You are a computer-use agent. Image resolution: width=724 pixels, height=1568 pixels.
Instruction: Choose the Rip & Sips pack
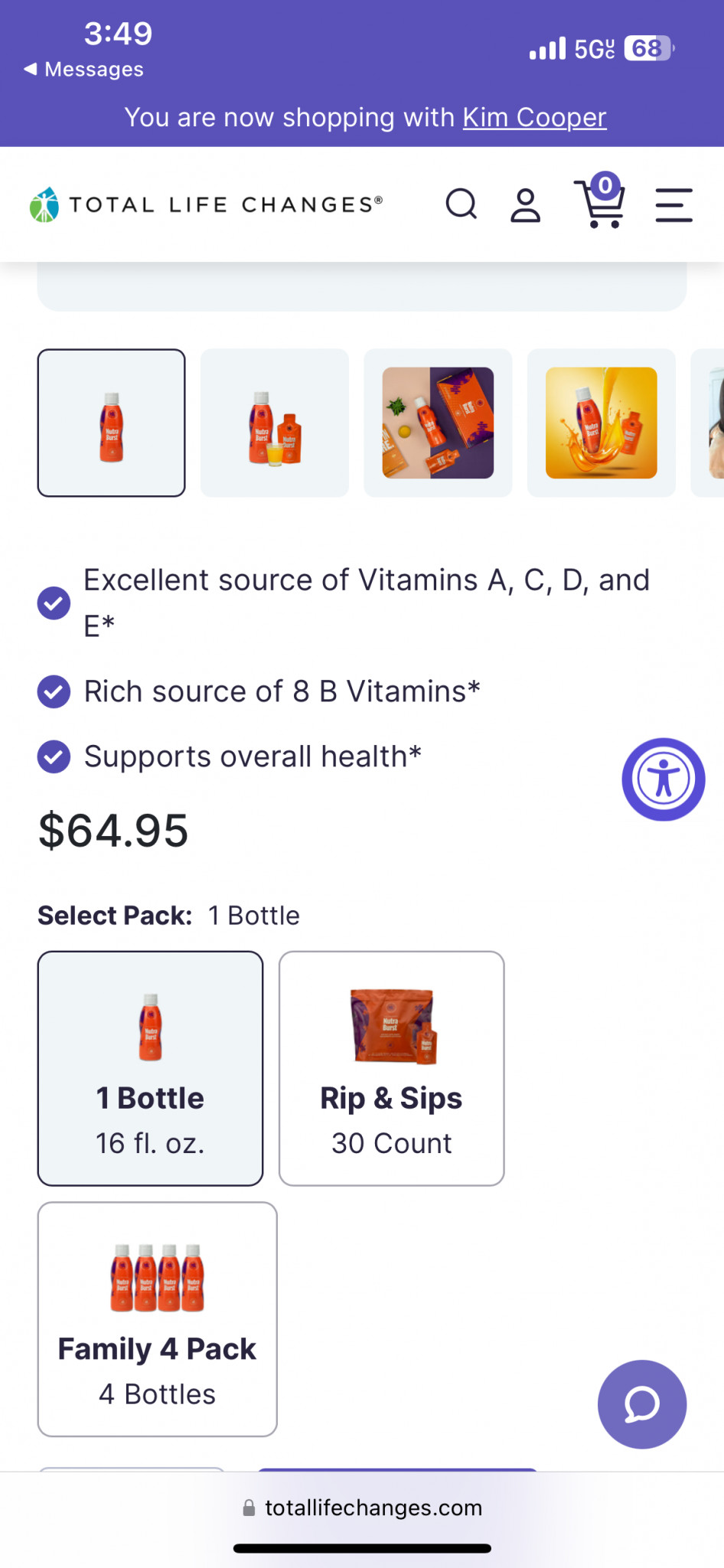click(x=391, y=1068)
